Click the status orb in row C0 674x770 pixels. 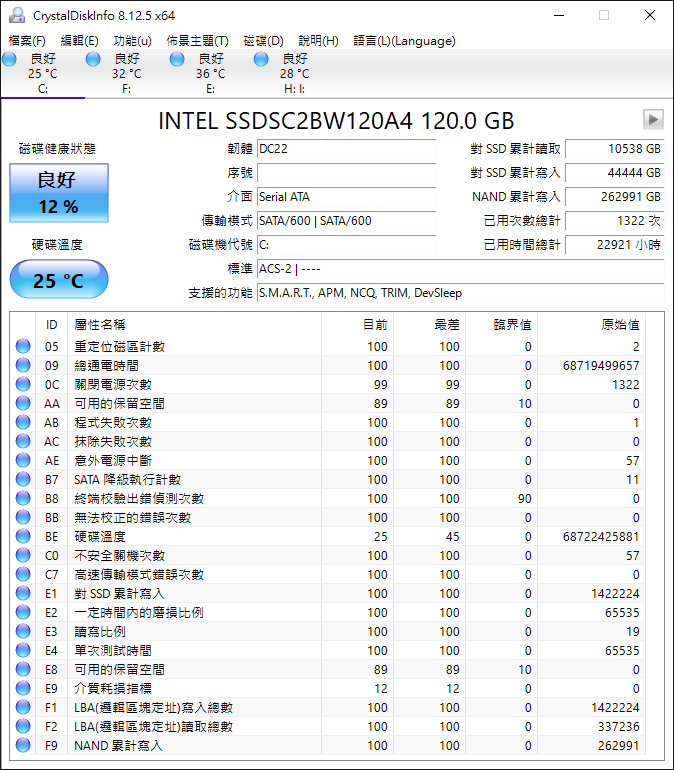click(23, 555)
